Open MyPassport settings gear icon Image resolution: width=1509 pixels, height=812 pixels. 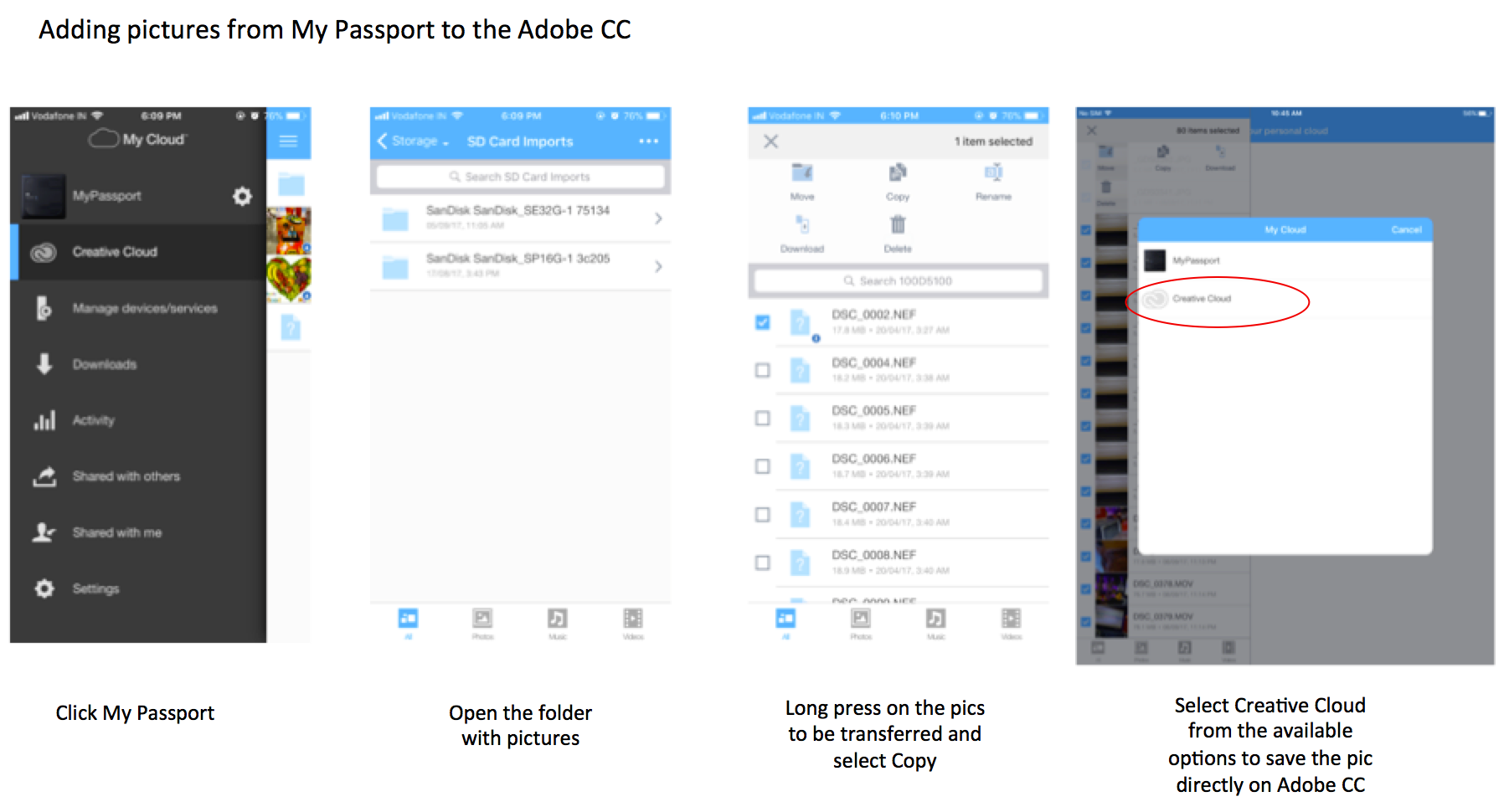[242, 196]
